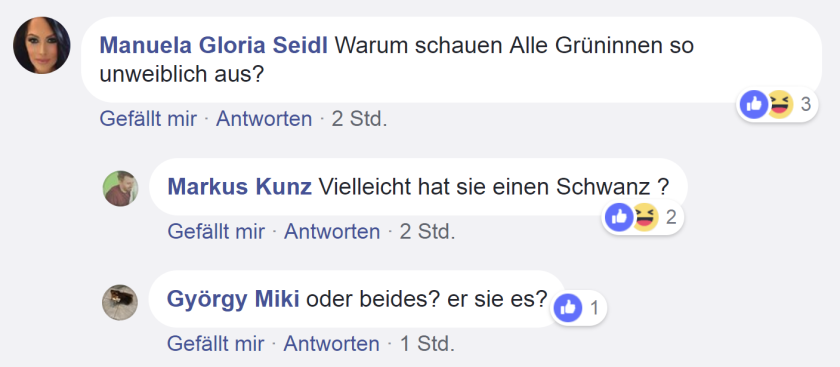840x367 pixels.
Task: Click the laughing emoji on Markus Kunz's reply
Action: coord(645,217)
